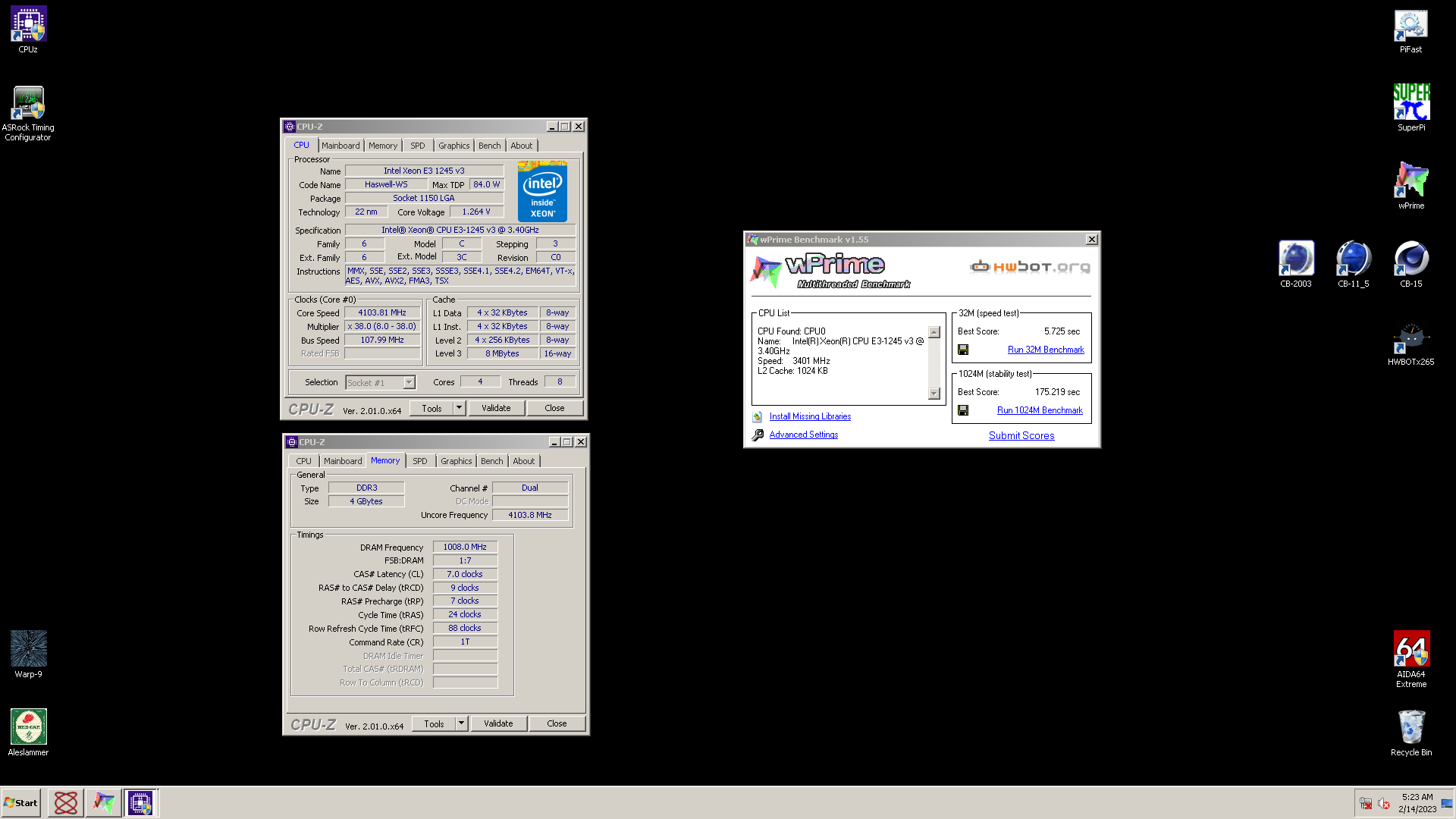Open the CB-11_5 desktop icon
Screen dimensions: 1456x819
coord(1353,263)
